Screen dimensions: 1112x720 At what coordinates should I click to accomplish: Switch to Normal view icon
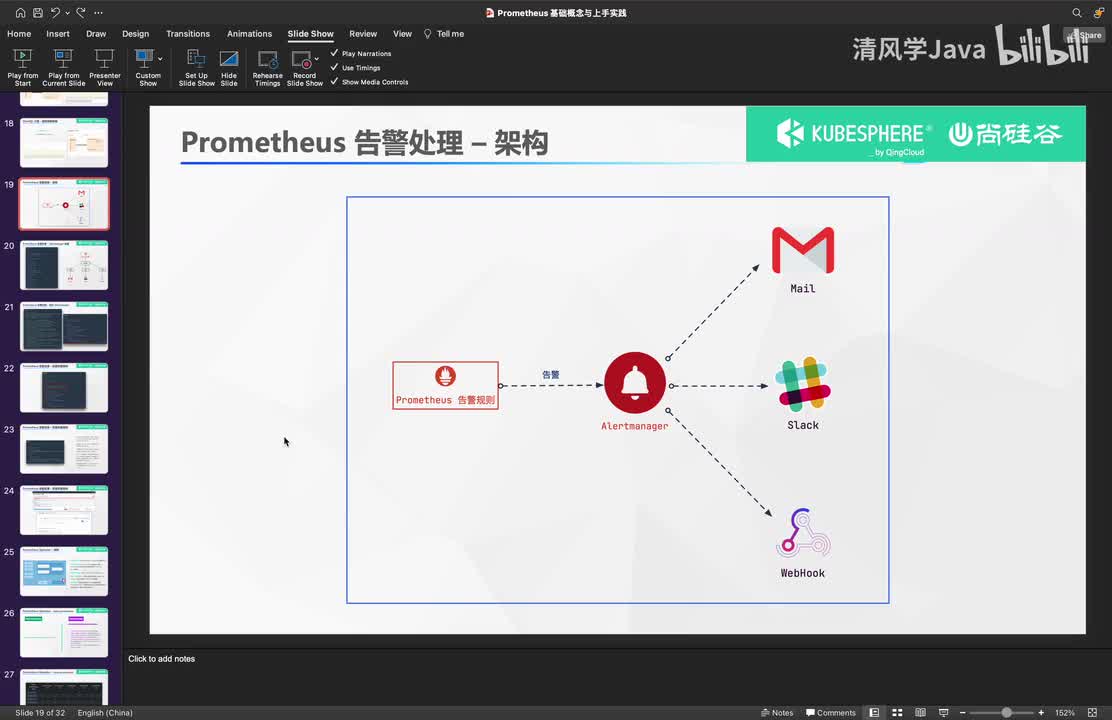(874, 713)
